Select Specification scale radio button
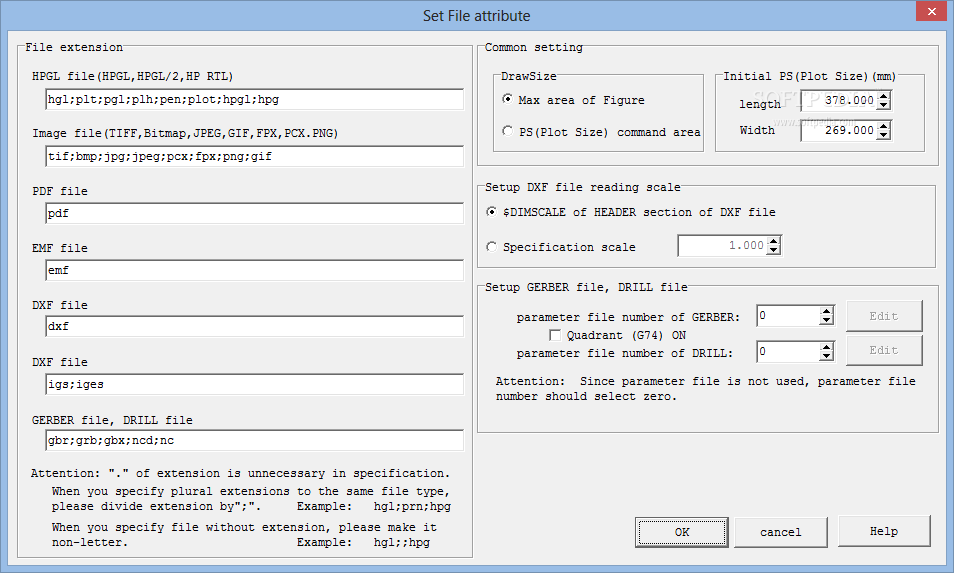 (492, 247)
